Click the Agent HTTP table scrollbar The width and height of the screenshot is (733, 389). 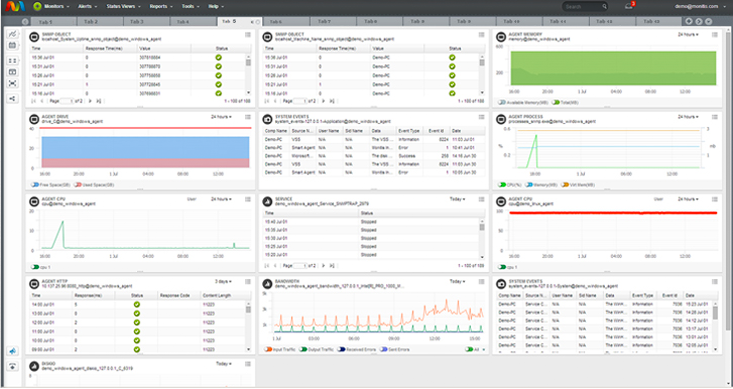tap(248, 326)
